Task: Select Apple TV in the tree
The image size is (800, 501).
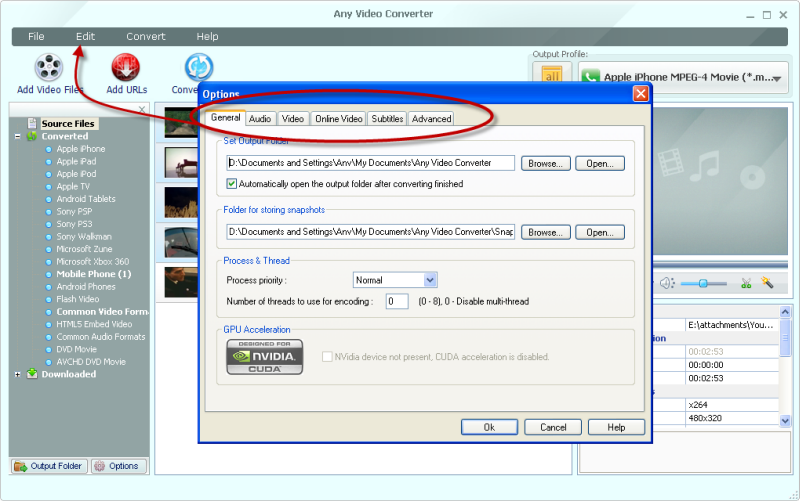Action: tap(73, 186)
